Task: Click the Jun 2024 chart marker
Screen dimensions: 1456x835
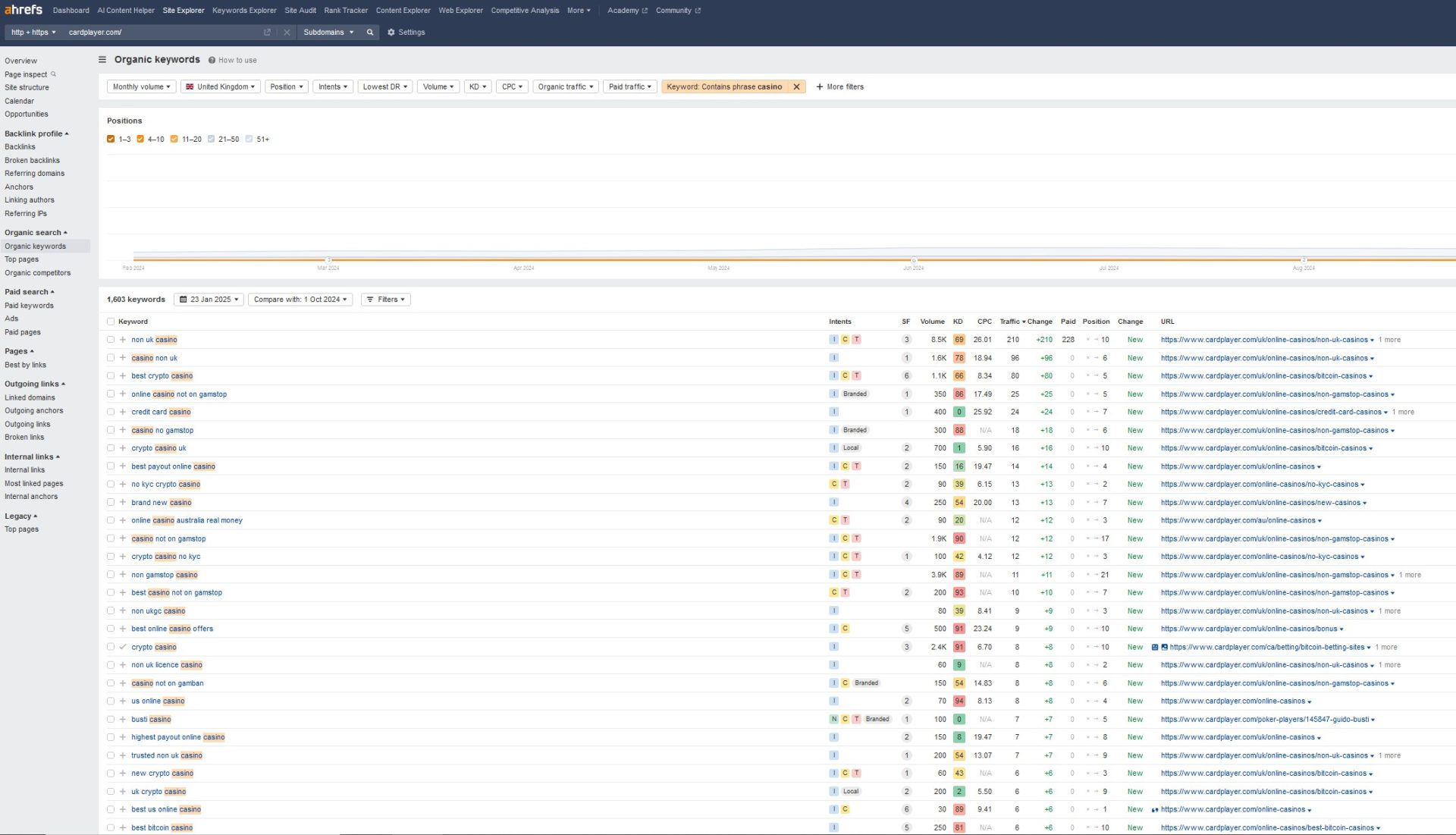Action: coord(913,259)
